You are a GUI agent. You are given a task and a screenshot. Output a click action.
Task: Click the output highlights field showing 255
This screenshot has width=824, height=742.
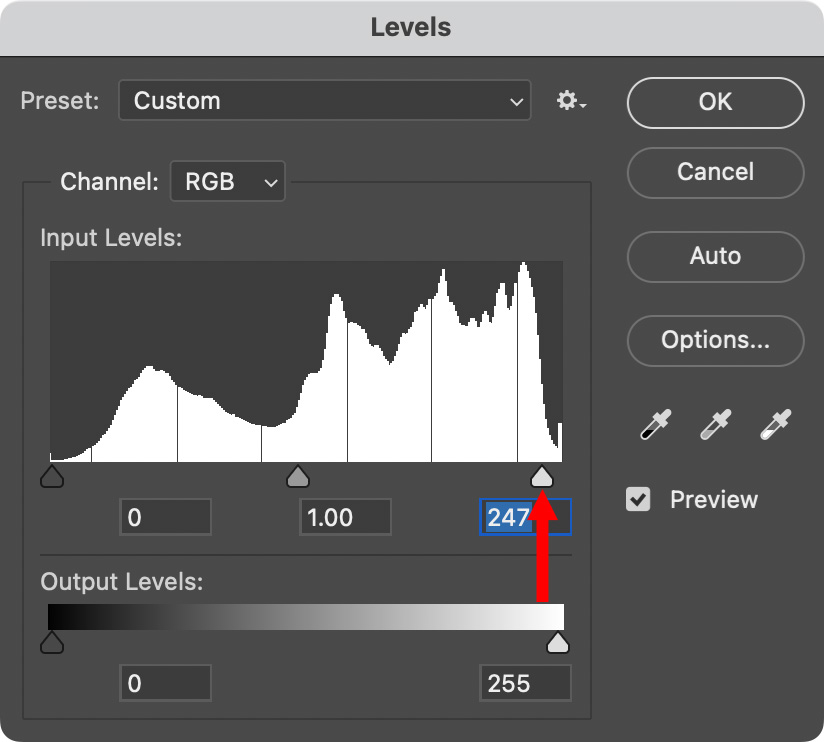click(526, 684)
